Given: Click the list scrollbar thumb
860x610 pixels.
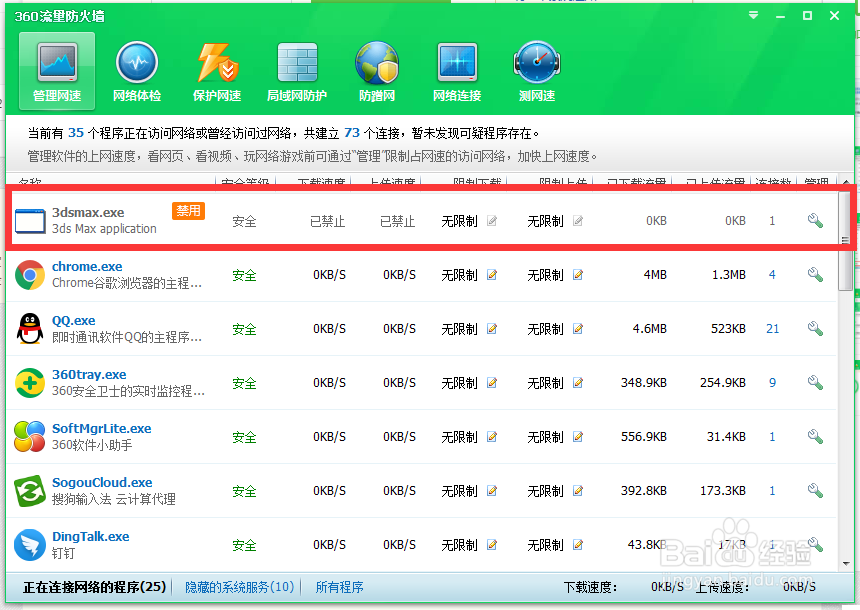Looking at the screenshot, I should tap(845, 240).
